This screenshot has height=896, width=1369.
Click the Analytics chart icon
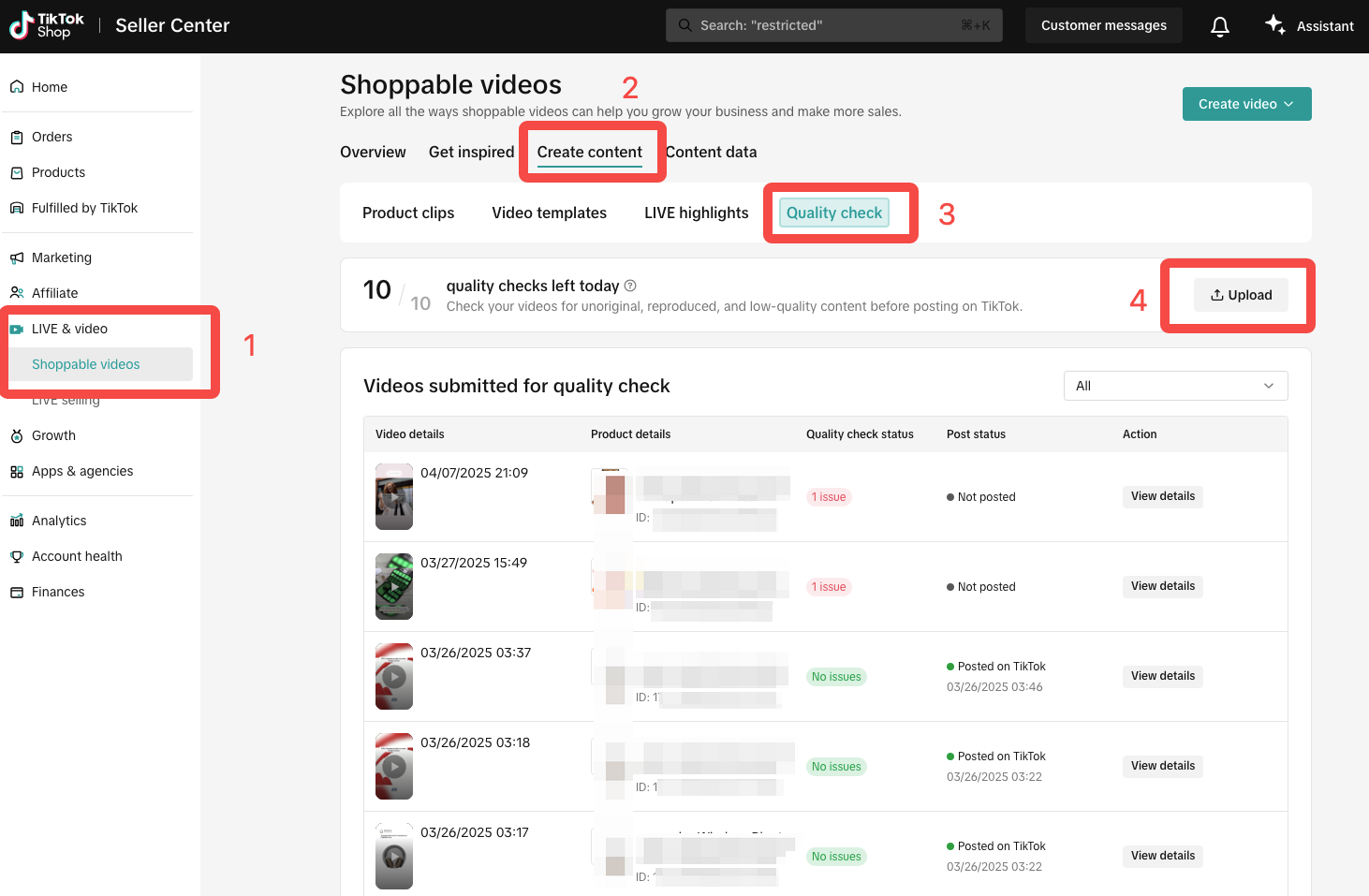click(x=17, y=521)
